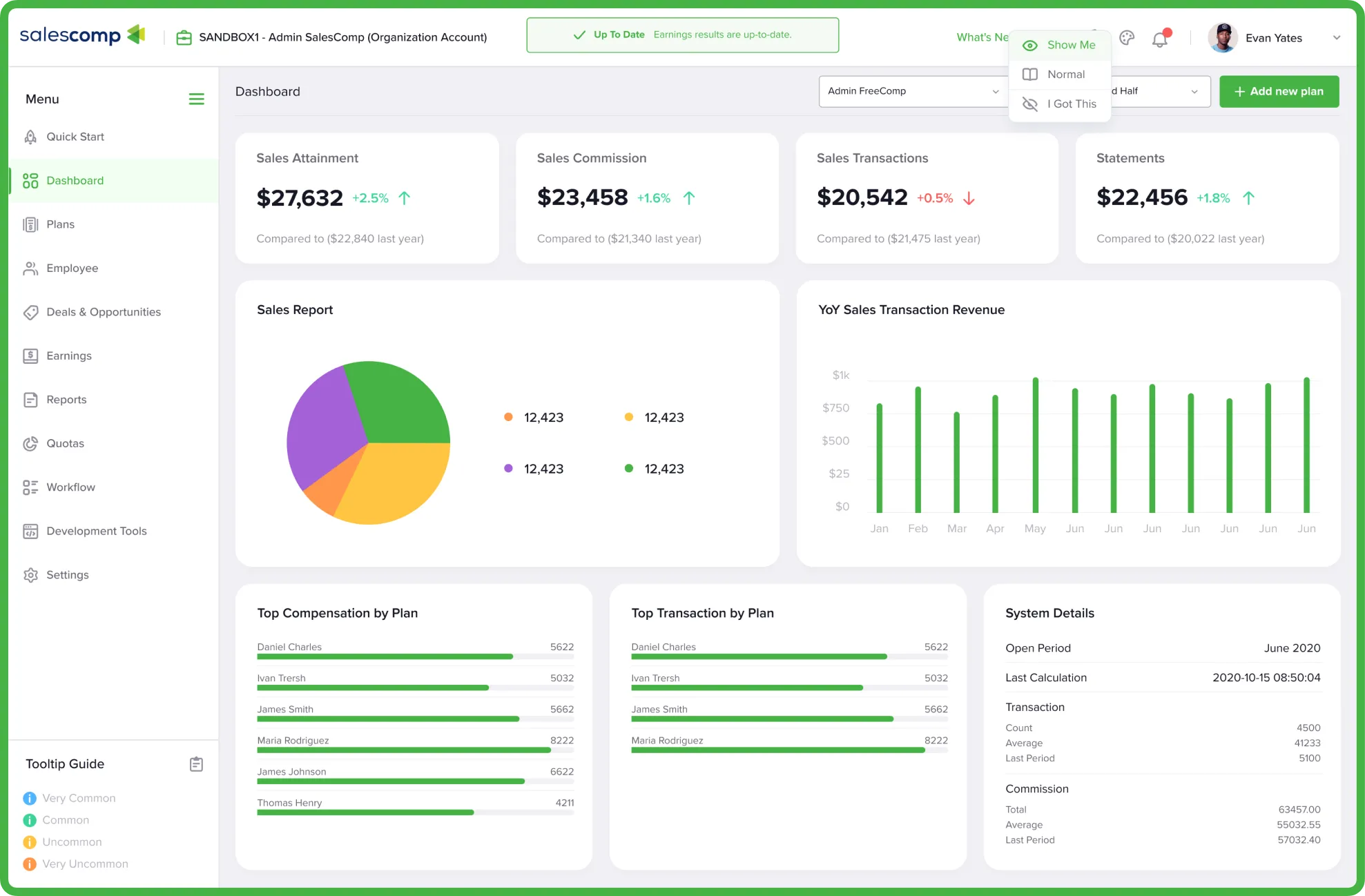Open What's New link
Screen dimensions: 1365x896
point(982,37)
